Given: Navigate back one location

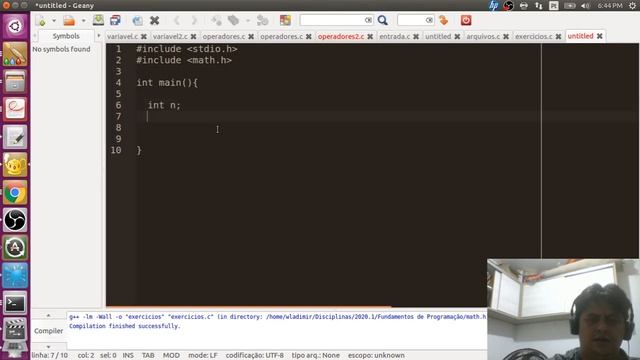Looking at the screenshot, I should (176, 20).
